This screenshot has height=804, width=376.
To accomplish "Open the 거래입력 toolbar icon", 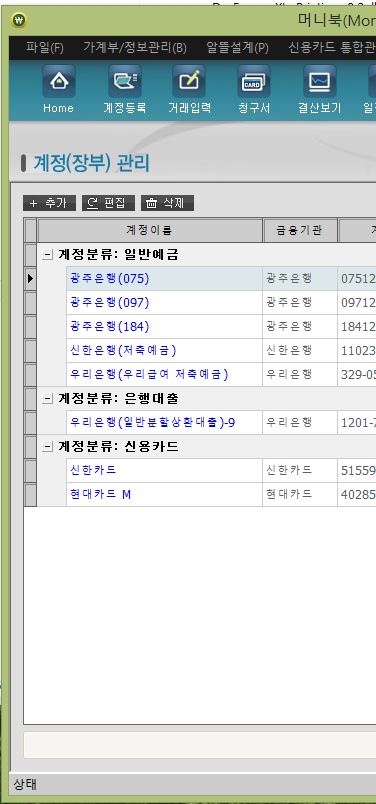I will pos(189,89).
